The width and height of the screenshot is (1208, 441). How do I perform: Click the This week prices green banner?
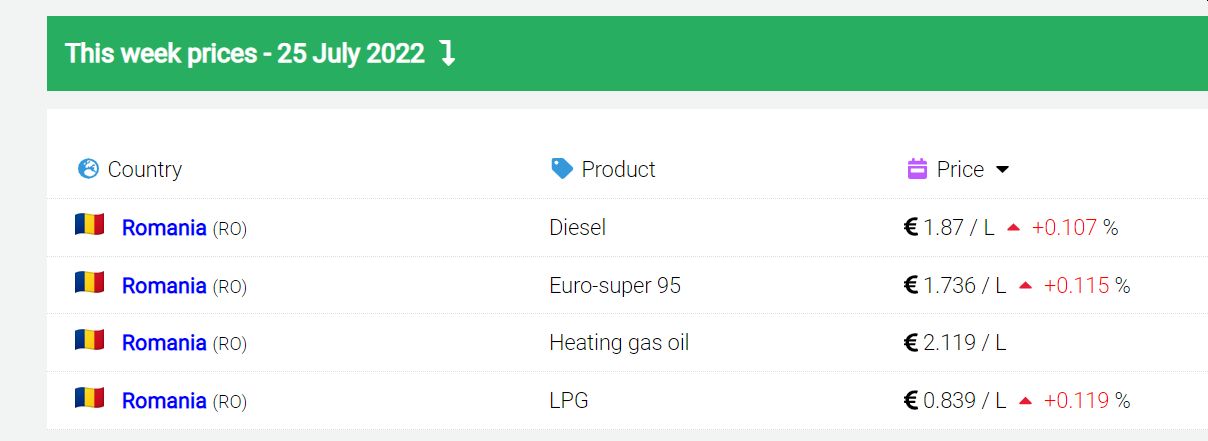(627, 53)
